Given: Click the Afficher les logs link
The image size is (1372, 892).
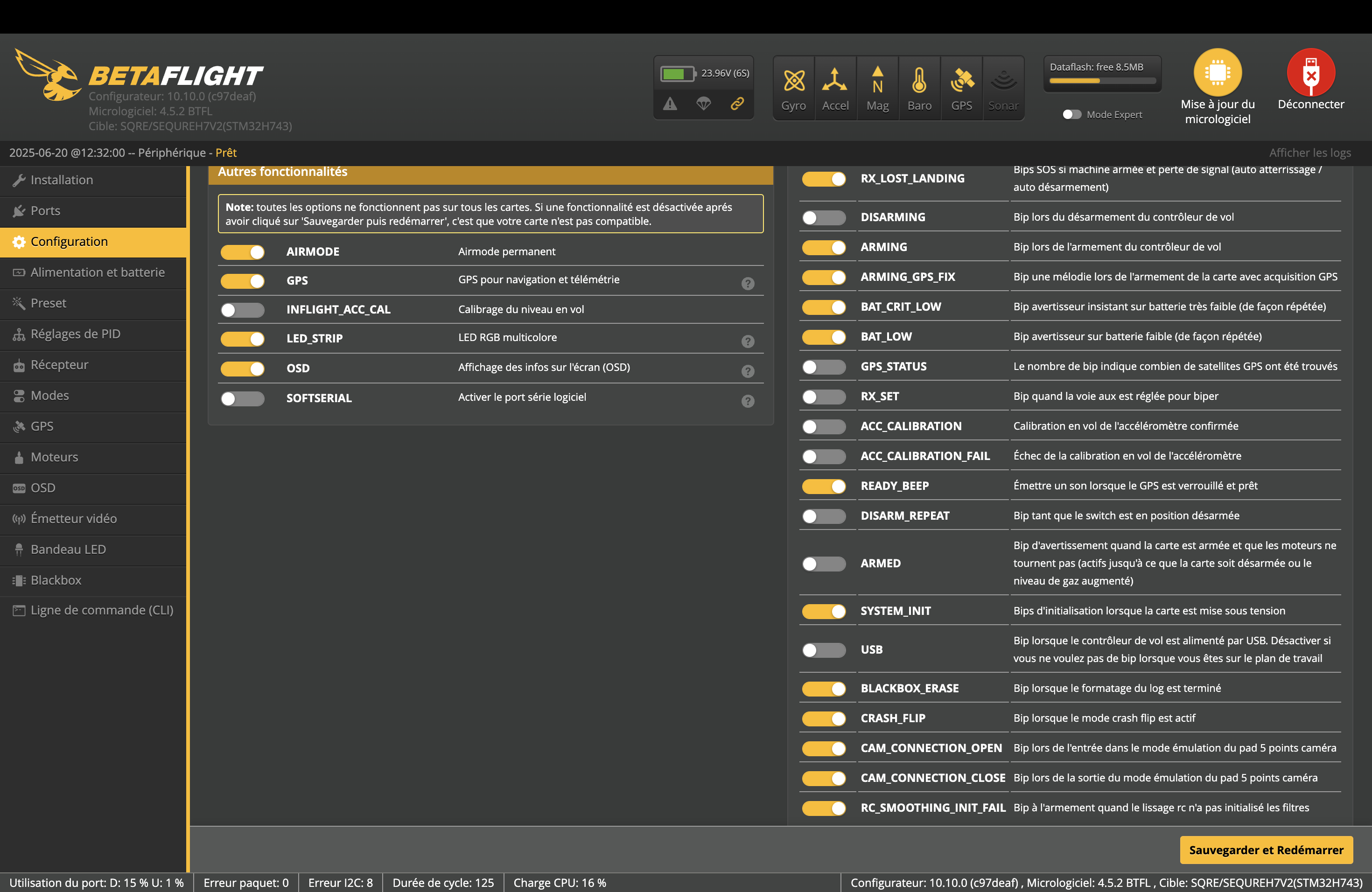Looking at the screenshot, I should click(1310, 153).
